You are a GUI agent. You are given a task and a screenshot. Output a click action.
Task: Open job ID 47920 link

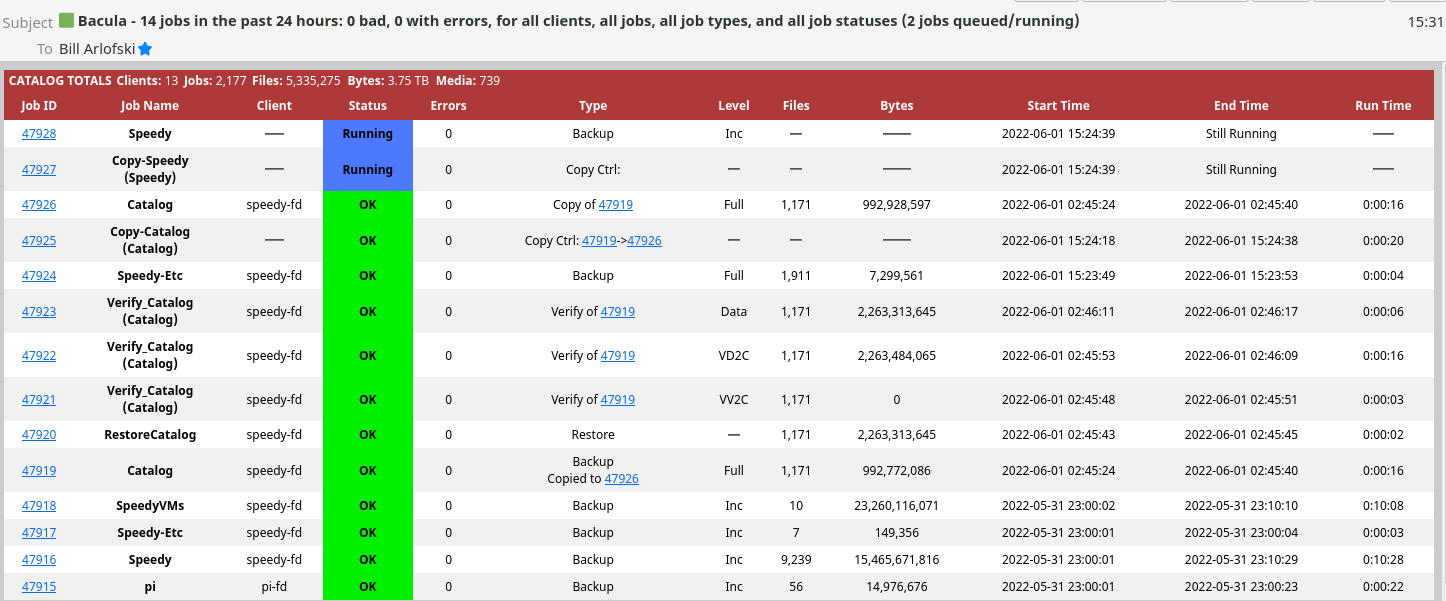click(x=39, y=435)
